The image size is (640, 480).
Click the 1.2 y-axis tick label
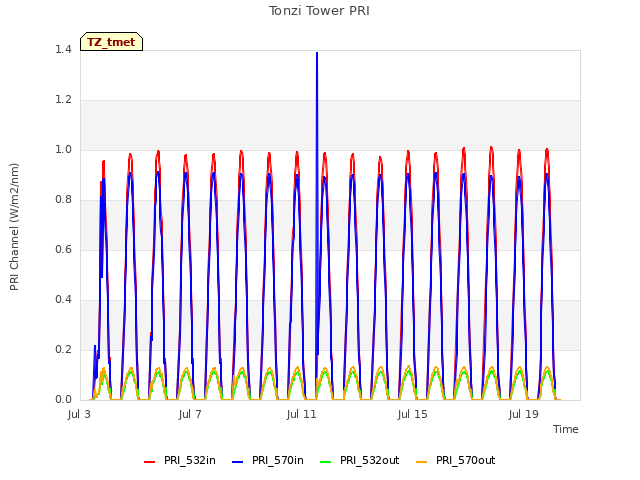click(x=64, y=100)
